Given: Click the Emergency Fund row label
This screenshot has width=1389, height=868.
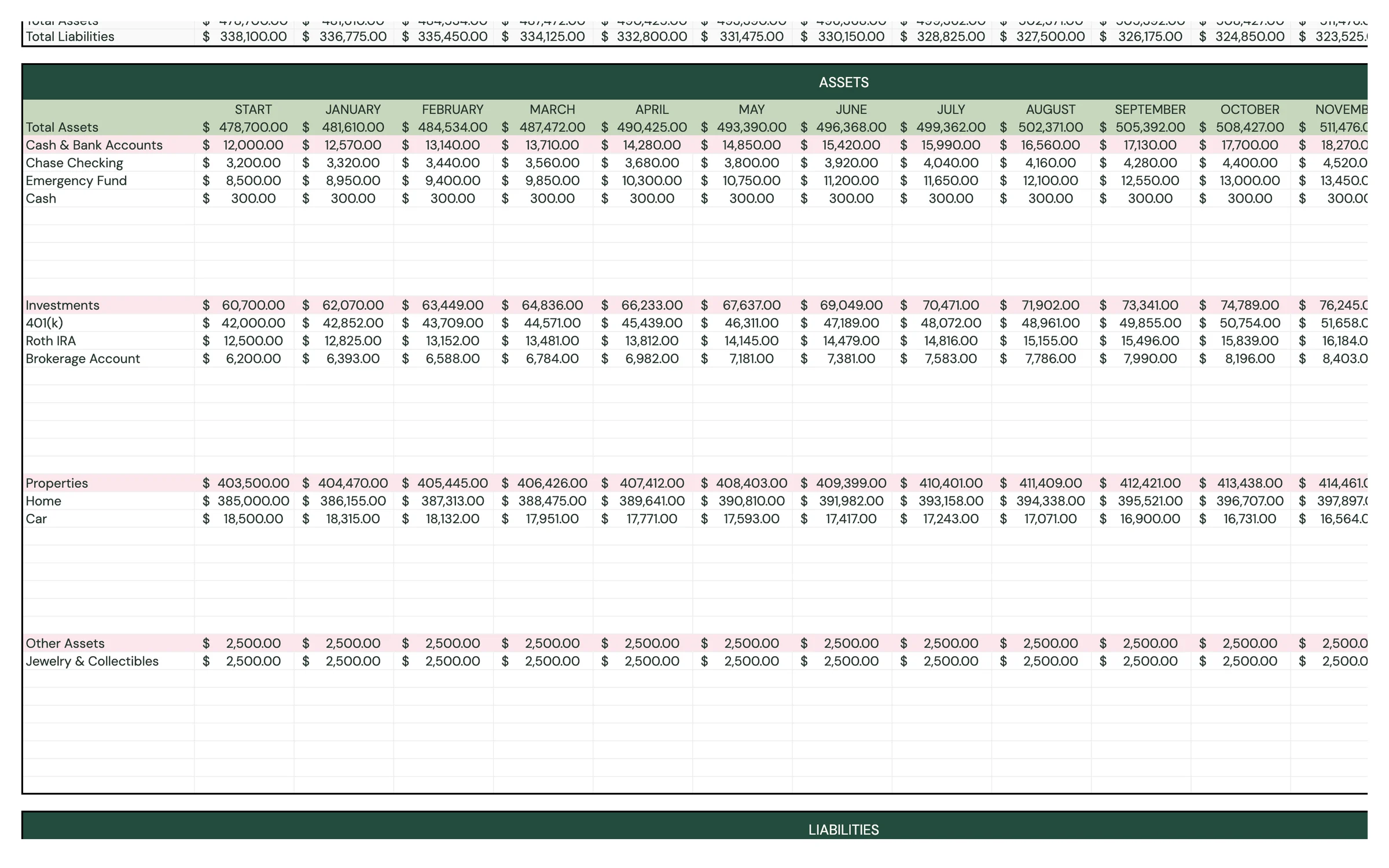Looking at the screenshot, I should pyautogui.click(x=76, y=181).
